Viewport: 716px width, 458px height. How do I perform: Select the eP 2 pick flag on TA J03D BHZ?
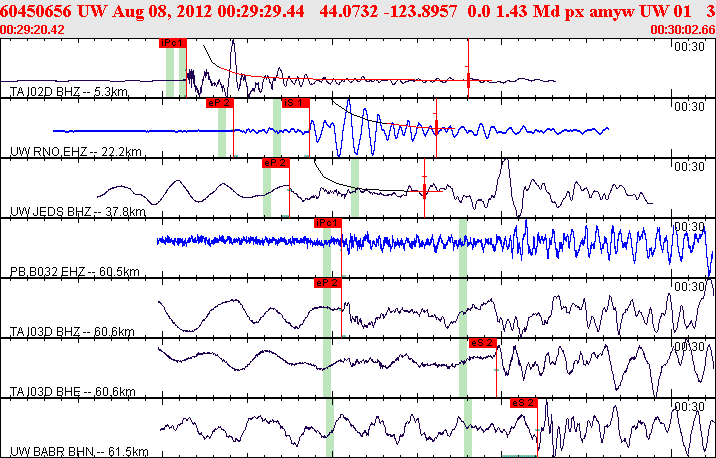[x=328, y=283]
